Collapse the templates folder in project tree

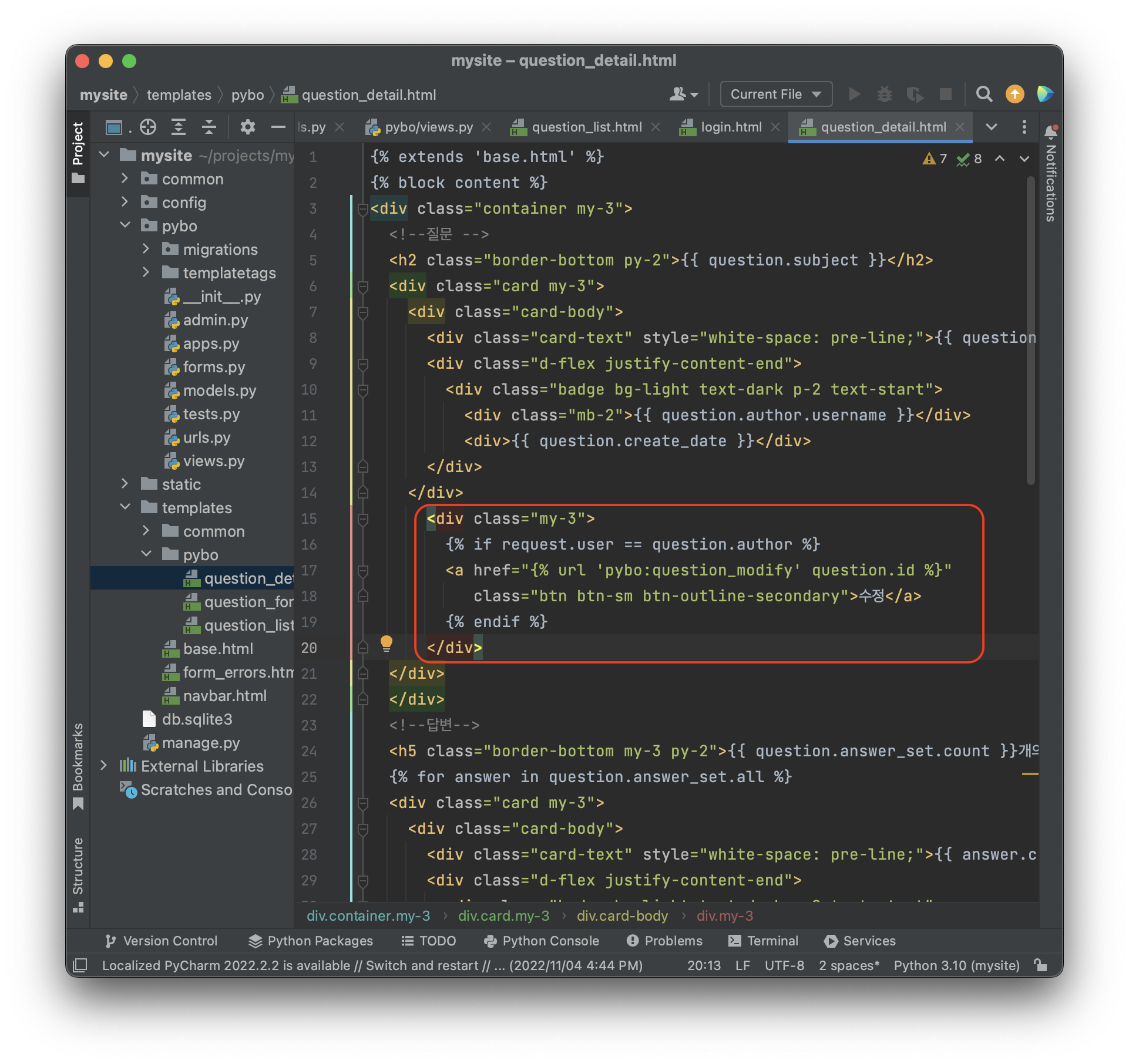pos(125,507)
